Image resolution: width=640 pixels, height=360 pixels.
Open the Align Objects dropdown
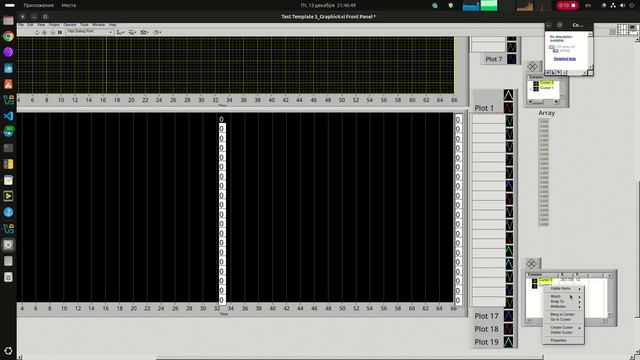tap(120, 32)
